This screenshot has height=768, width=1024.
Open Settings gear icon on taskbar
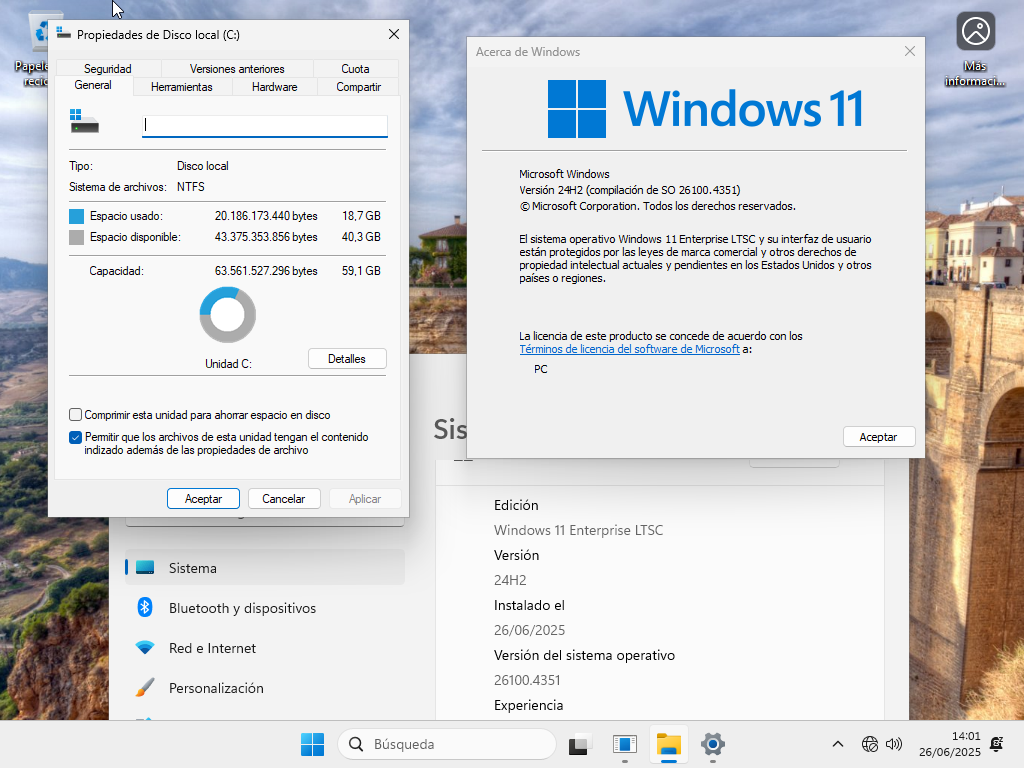click(x=712, y=744)
